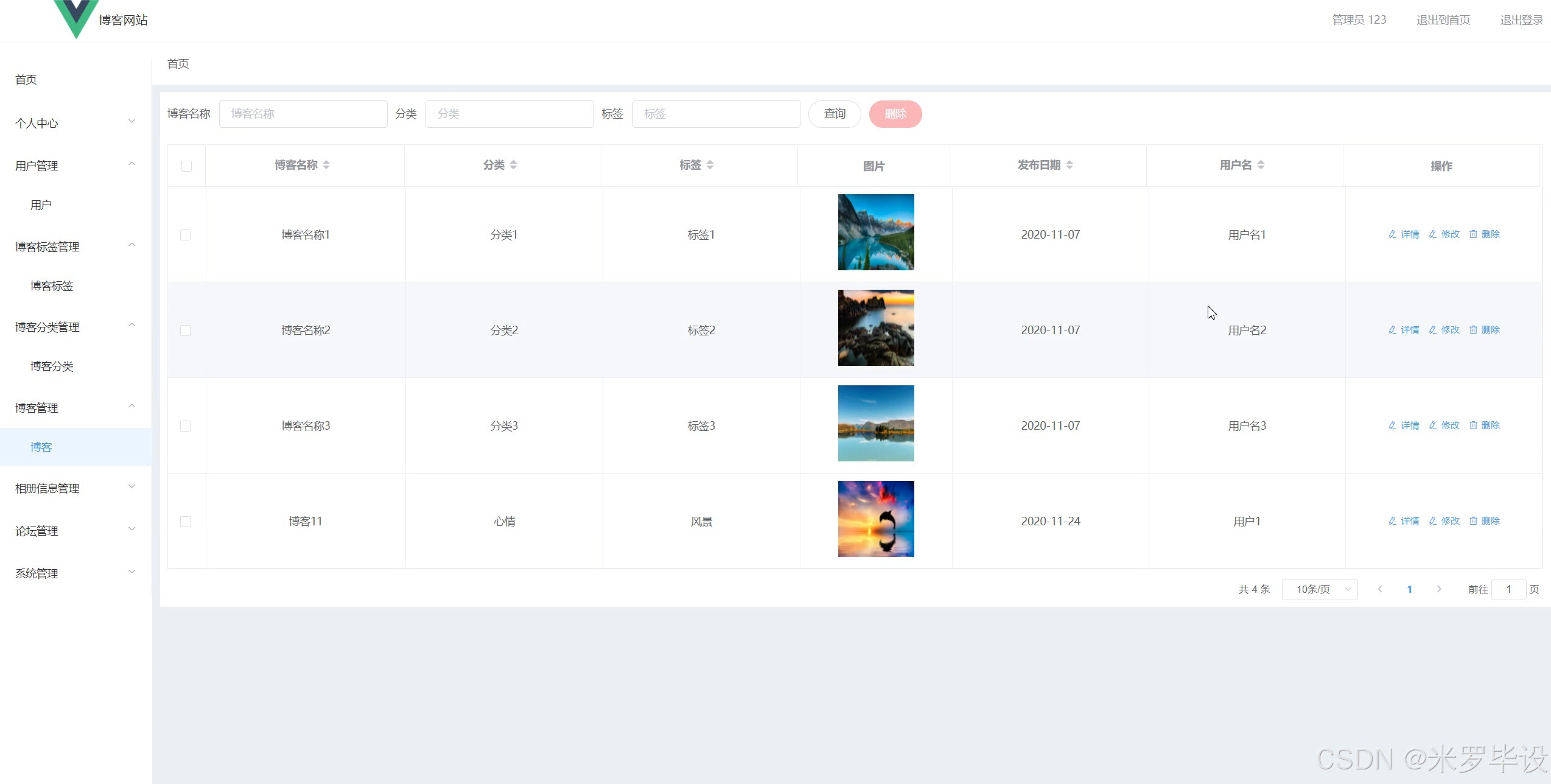Viewport: 1551px width, 784px height.
Task: Click the 博客名称 search input field
Action: (x=303, y=114)
